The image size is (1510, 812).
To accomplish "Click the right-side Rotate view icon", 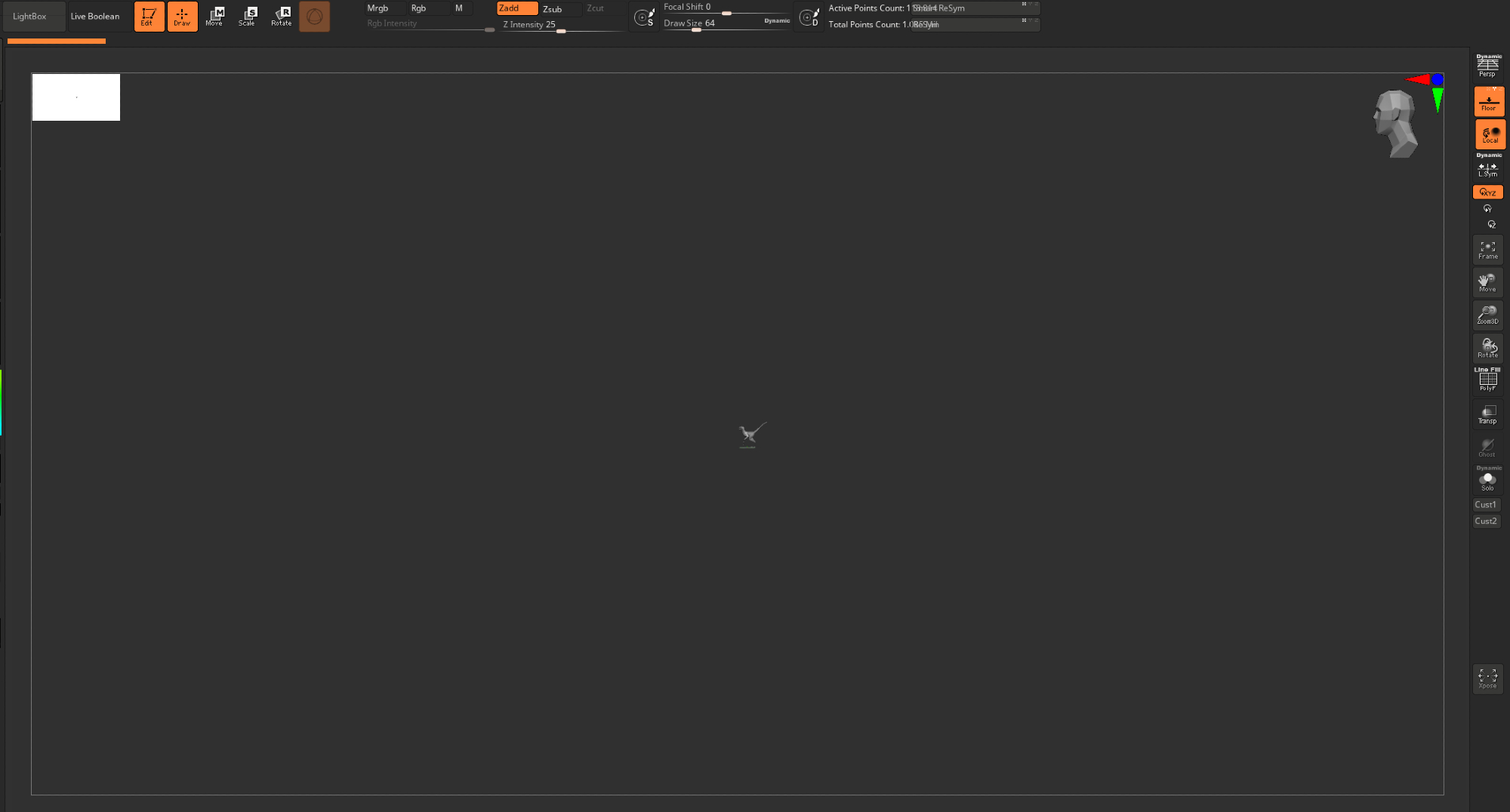I will [1487, 348].
